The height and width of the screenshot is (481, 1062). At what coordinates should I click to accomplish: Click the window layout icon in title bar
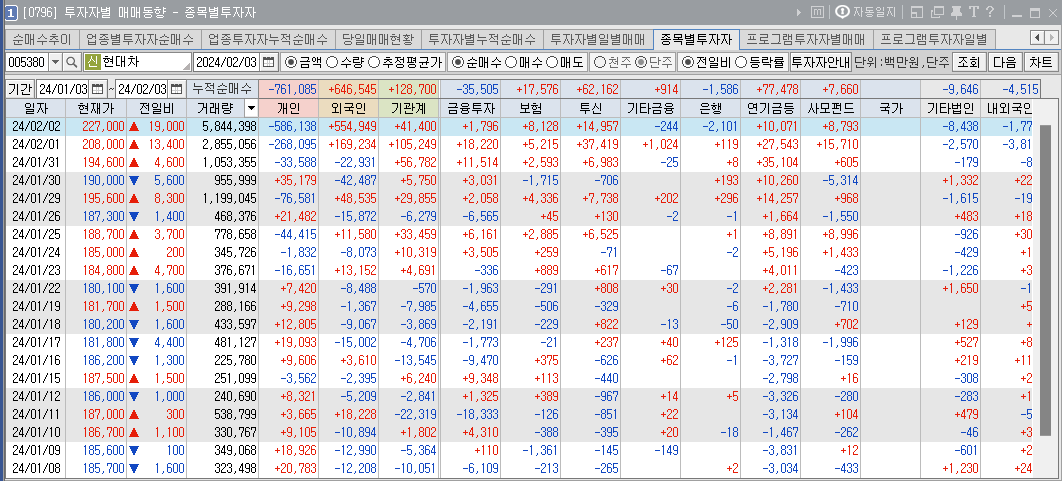pos(916,12)
